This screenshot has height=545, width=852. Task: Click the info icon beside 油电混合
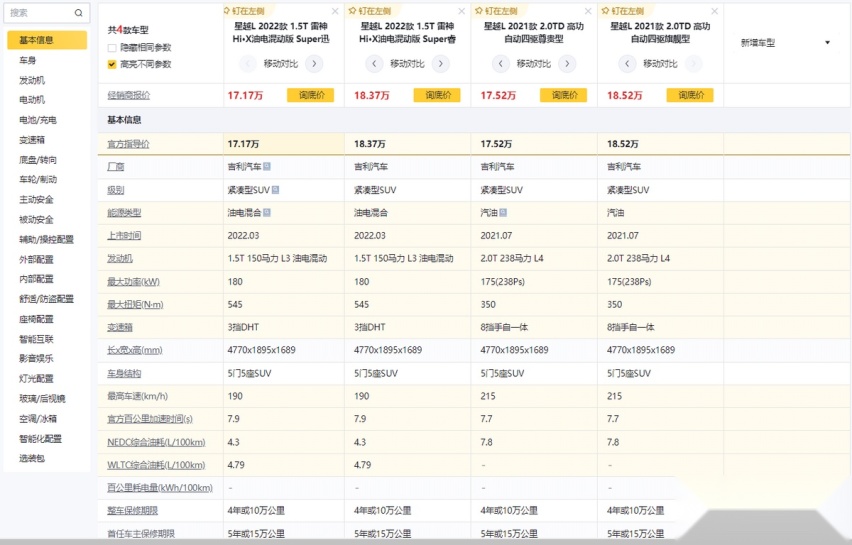pos(267,212)
